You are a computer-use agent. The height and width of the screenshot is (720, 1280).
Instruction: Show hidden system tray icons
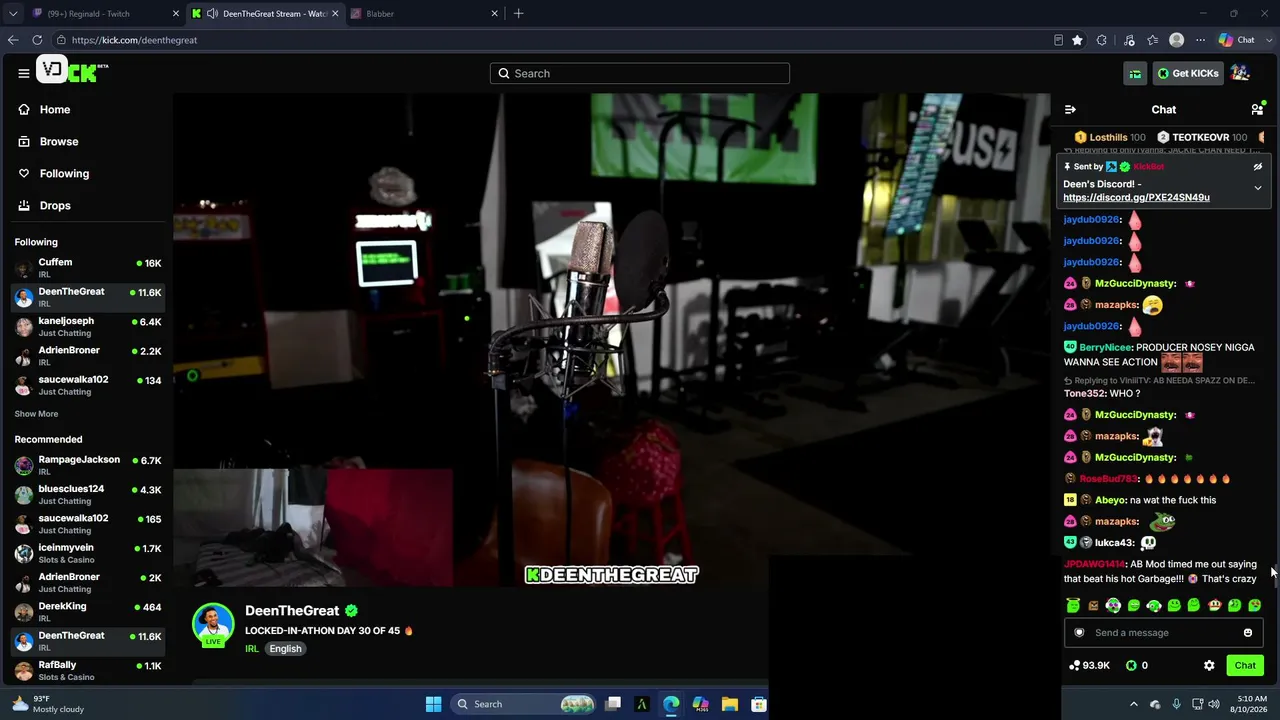(x=1133, y=704)
